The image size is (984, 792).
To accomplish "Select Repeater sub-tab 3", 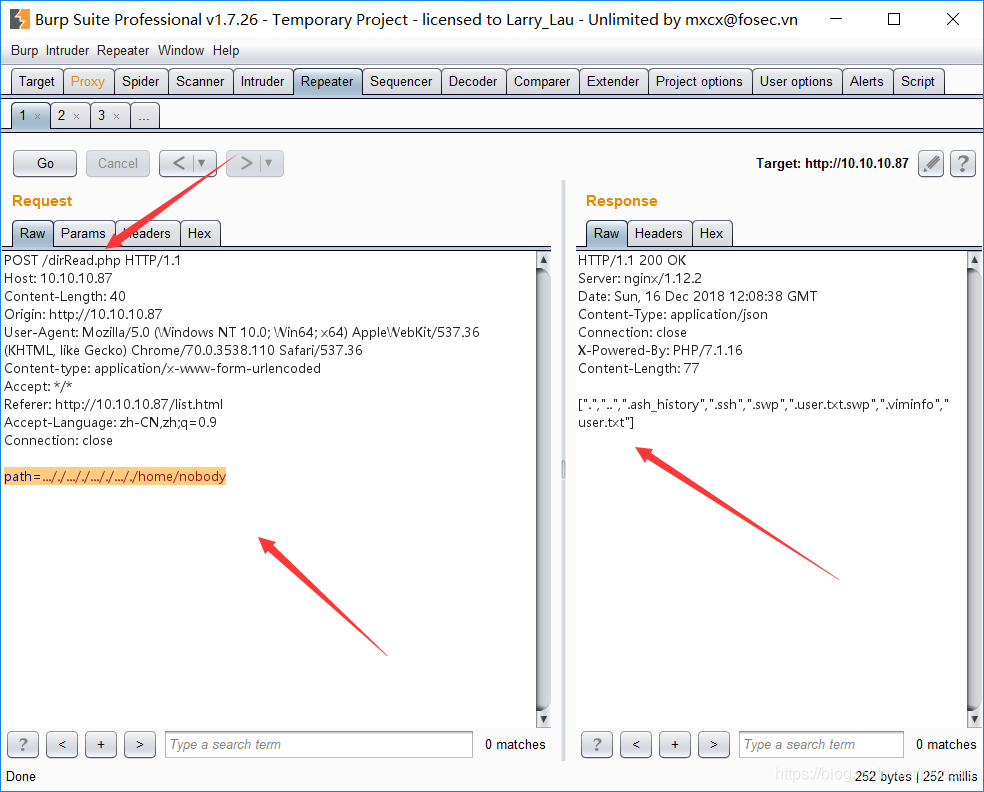I will (101, 115).
